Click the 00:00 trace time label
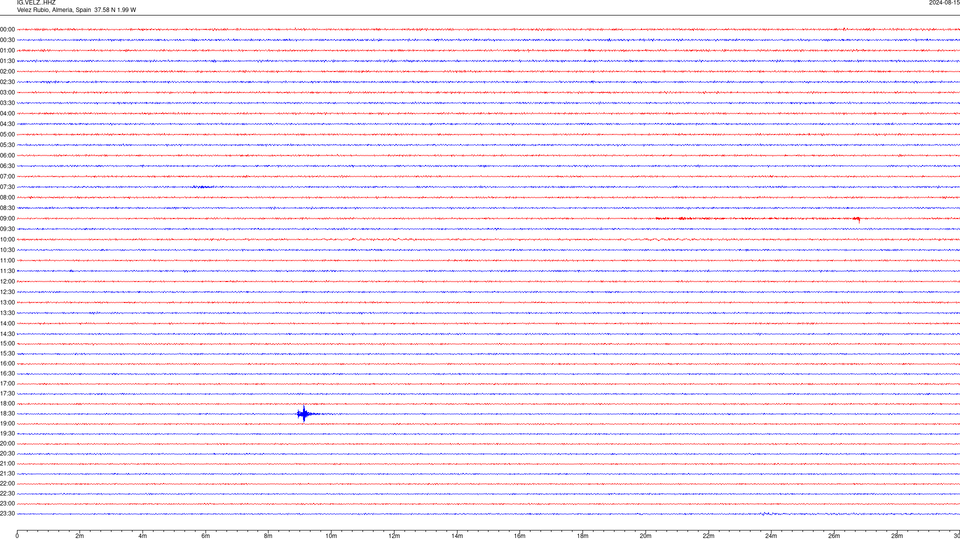 (7, 29)
